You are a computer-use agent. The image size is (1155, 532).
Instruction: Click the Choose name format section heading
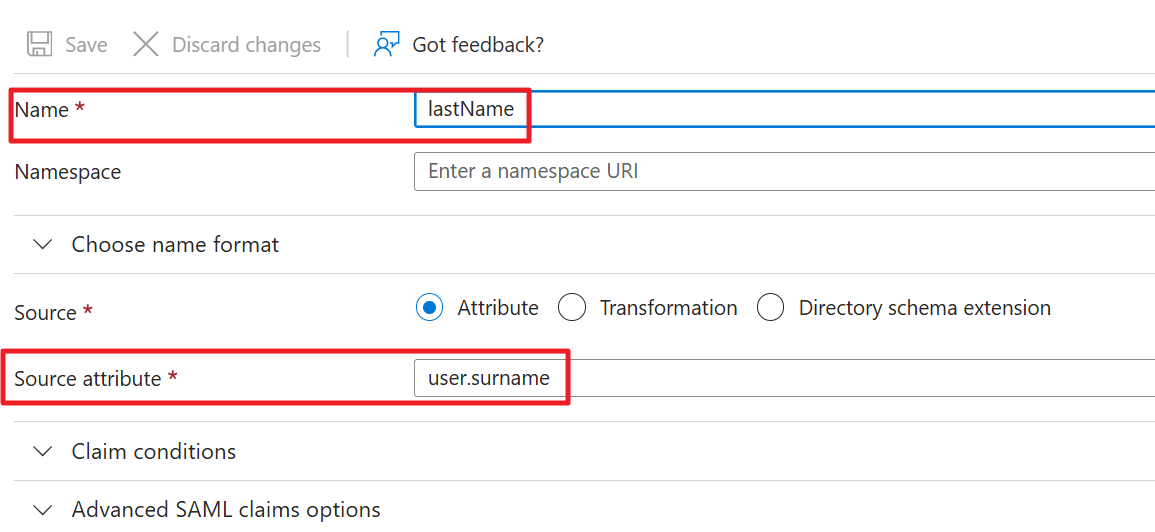(175, 245)
